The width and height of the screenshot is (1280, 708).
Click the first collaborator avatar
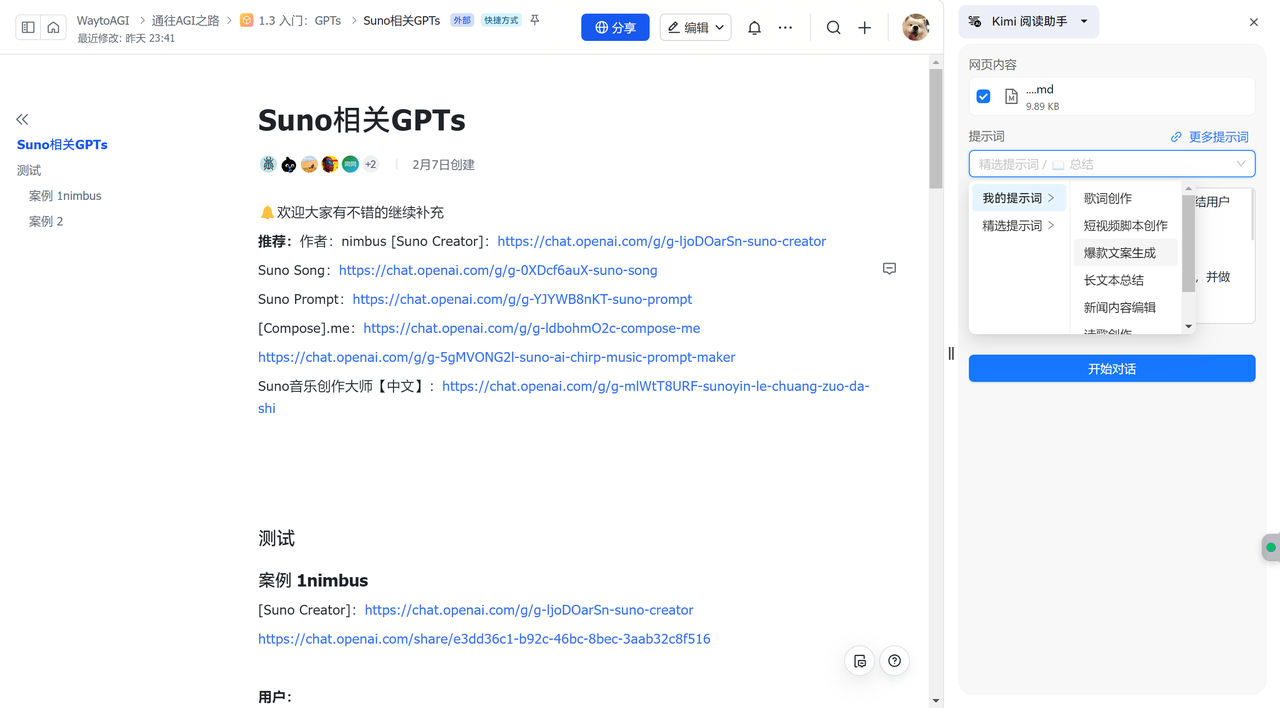pyautogui.click(x=268, y=165)
